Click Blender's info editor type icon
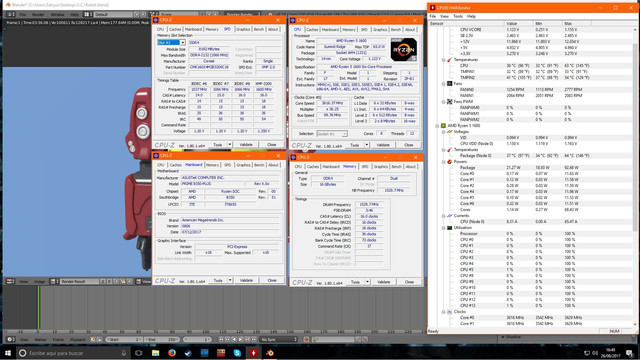The height and width of the screenshot is (360, 640). (x=11, y=14)
